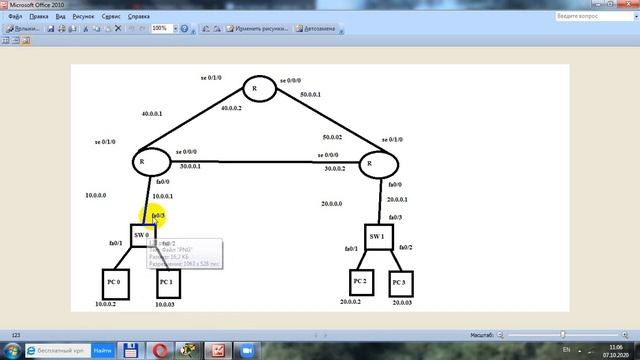Screen dimensions: 640x360
Task: Click the zoom slider handle in status bar
Action: point(563,335)
